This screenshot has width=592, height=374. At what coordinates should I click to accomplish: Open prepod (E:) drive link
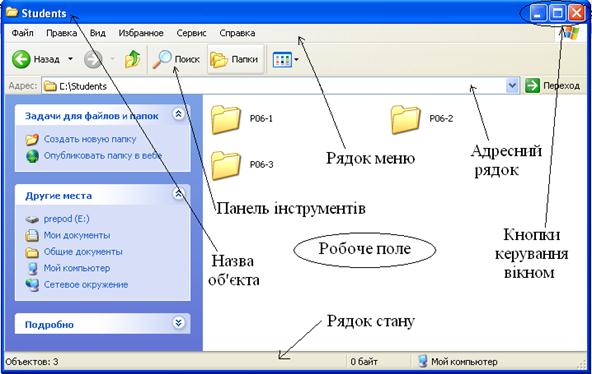[66, 219]
